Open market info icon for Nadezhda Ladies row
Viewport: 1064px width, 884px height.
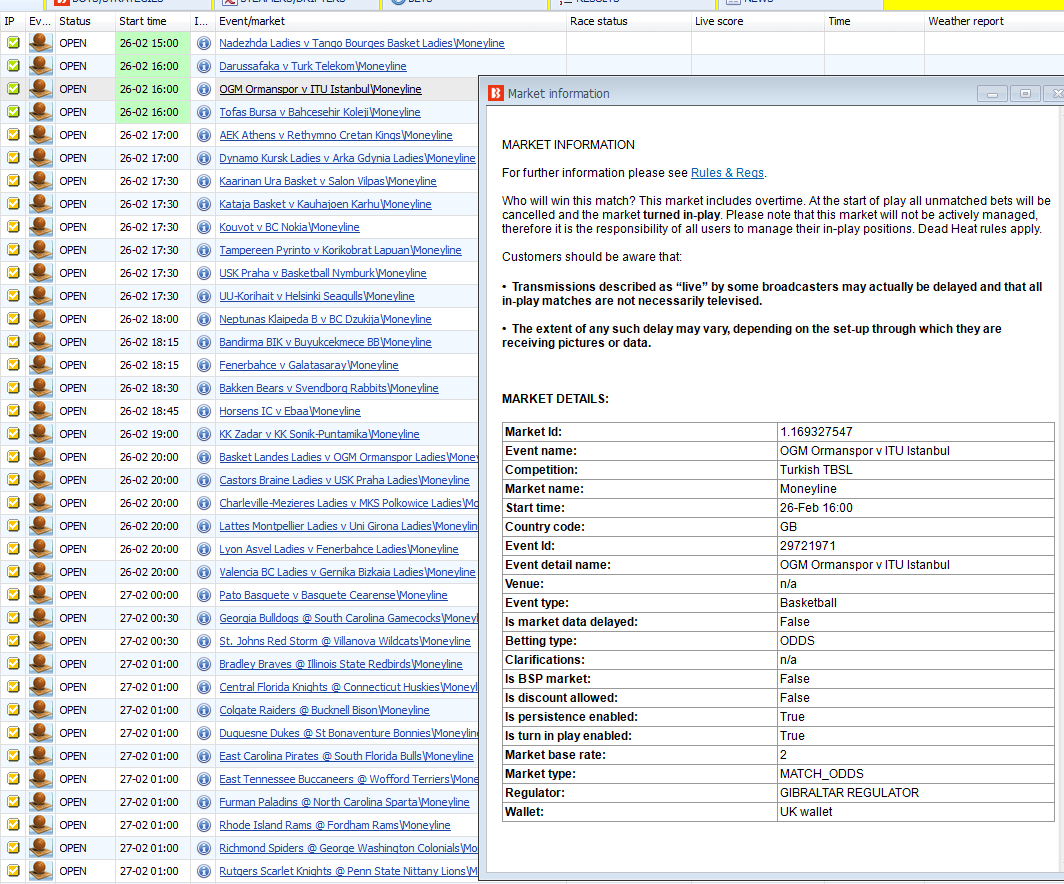(204, 43)
